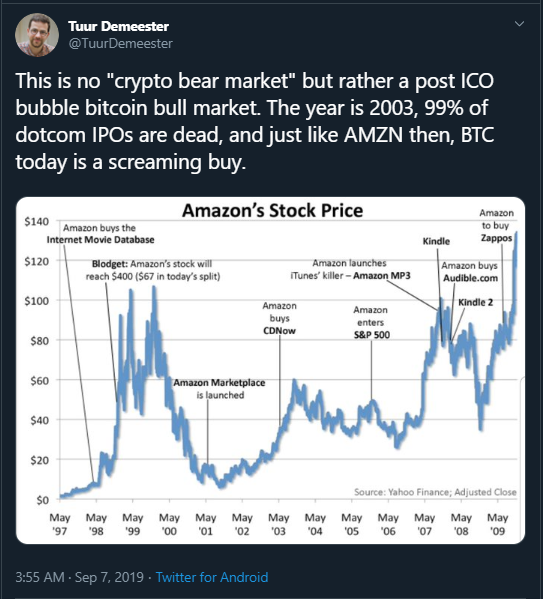Screen dimensions: 543x599
Task: Click the Amazon buys Audible.com annotation
Action: pos(470,272)
